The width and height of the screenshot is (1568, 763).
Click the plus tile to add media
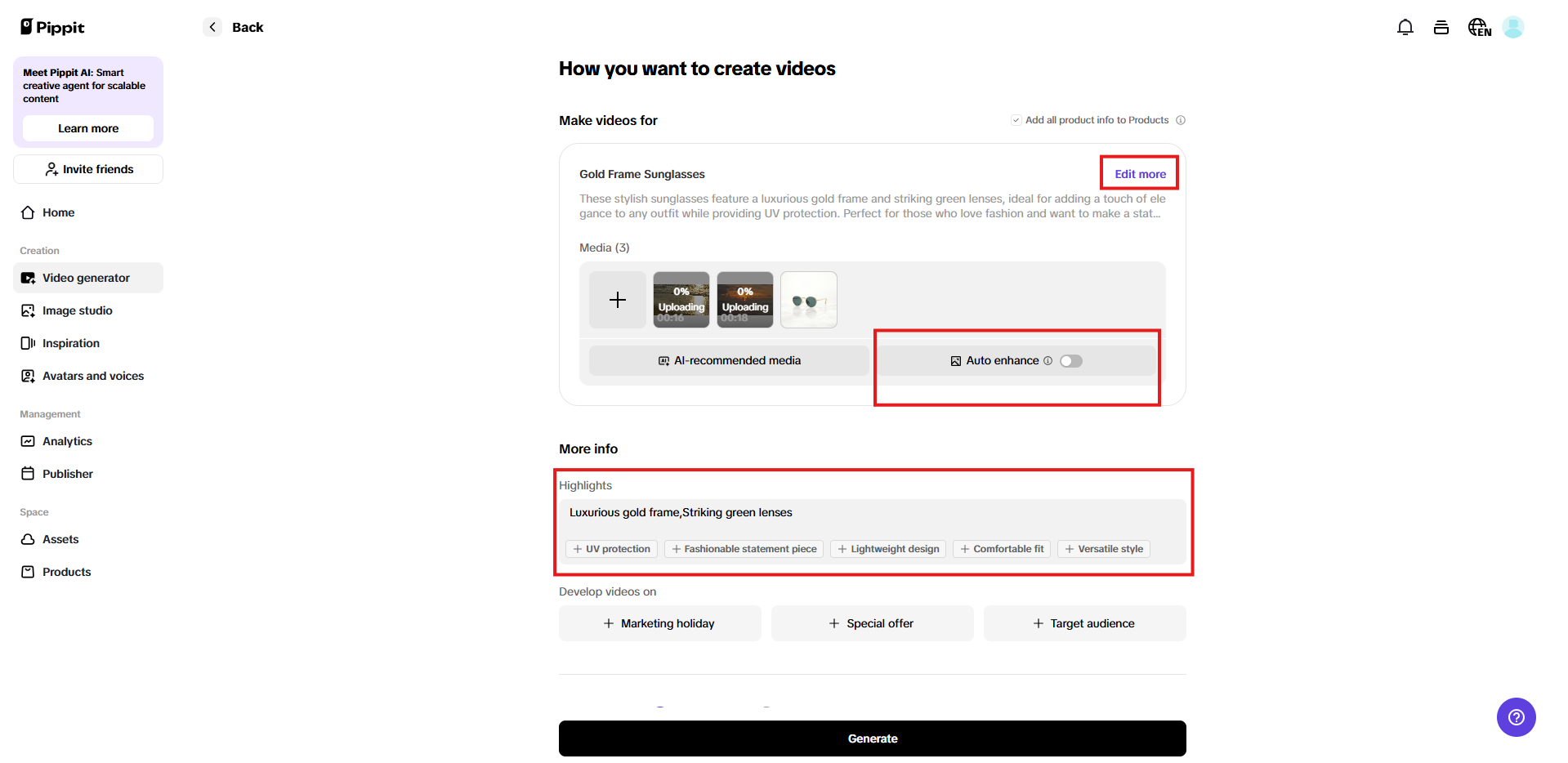point(617,300)
